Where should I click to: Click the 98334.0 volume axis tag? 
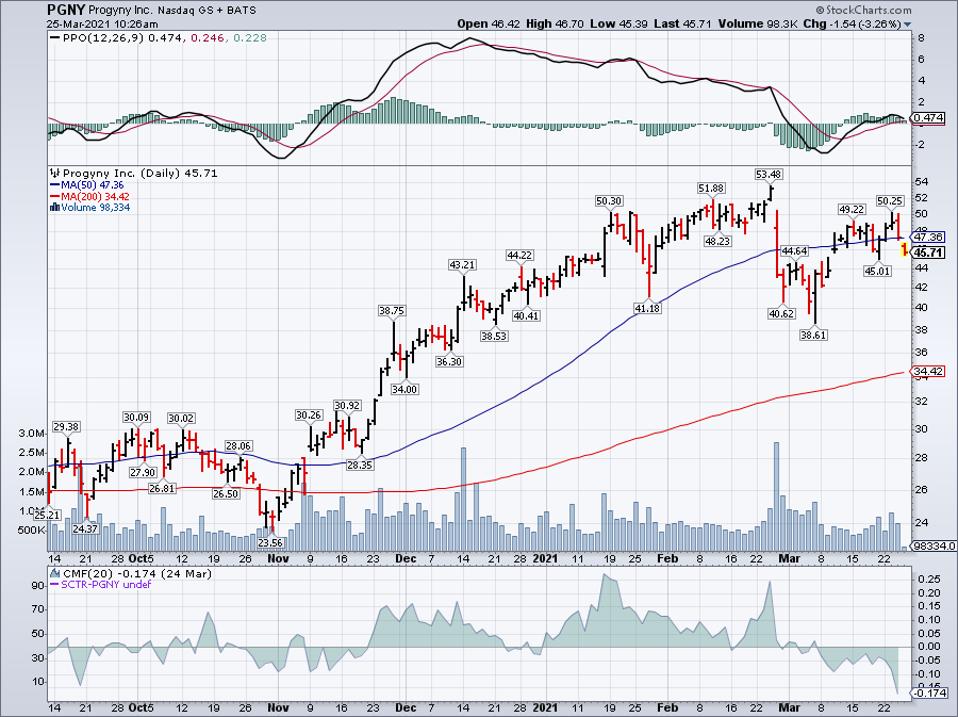tap(934, 546)
